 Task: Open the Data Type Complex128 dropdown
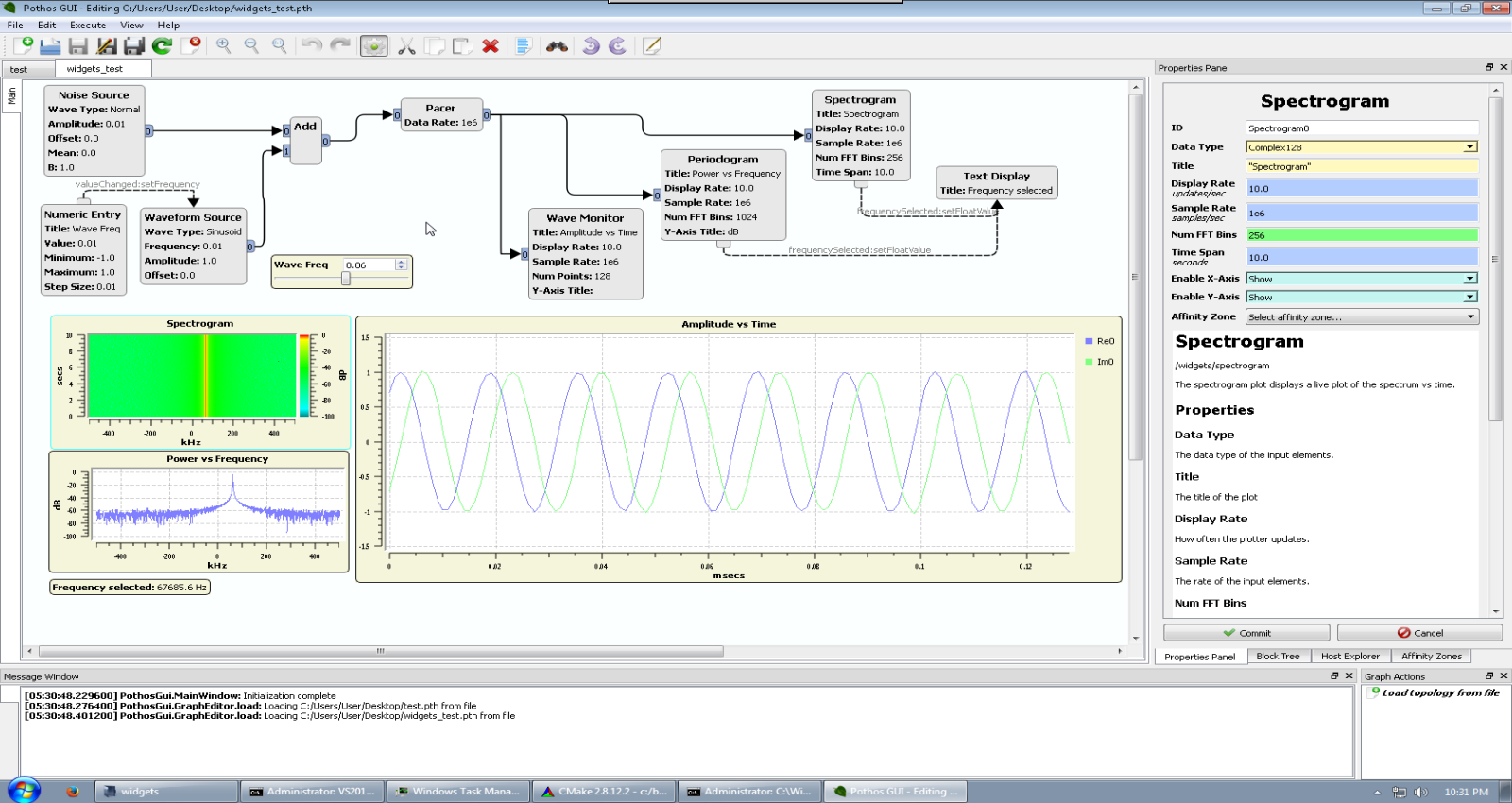[1361, 147]
